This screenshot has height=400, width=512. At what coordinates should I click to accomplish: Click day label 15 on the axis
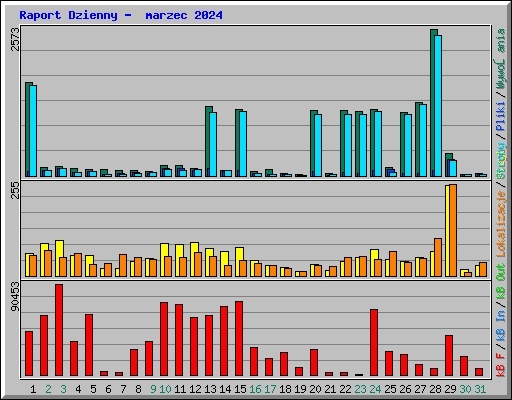coord(240,389)
